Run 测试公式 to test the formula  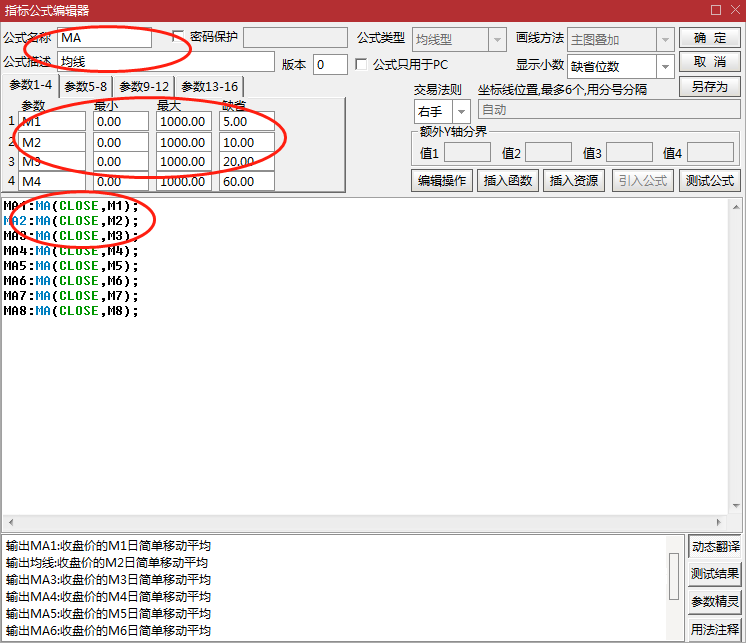(x=709, y=181)
